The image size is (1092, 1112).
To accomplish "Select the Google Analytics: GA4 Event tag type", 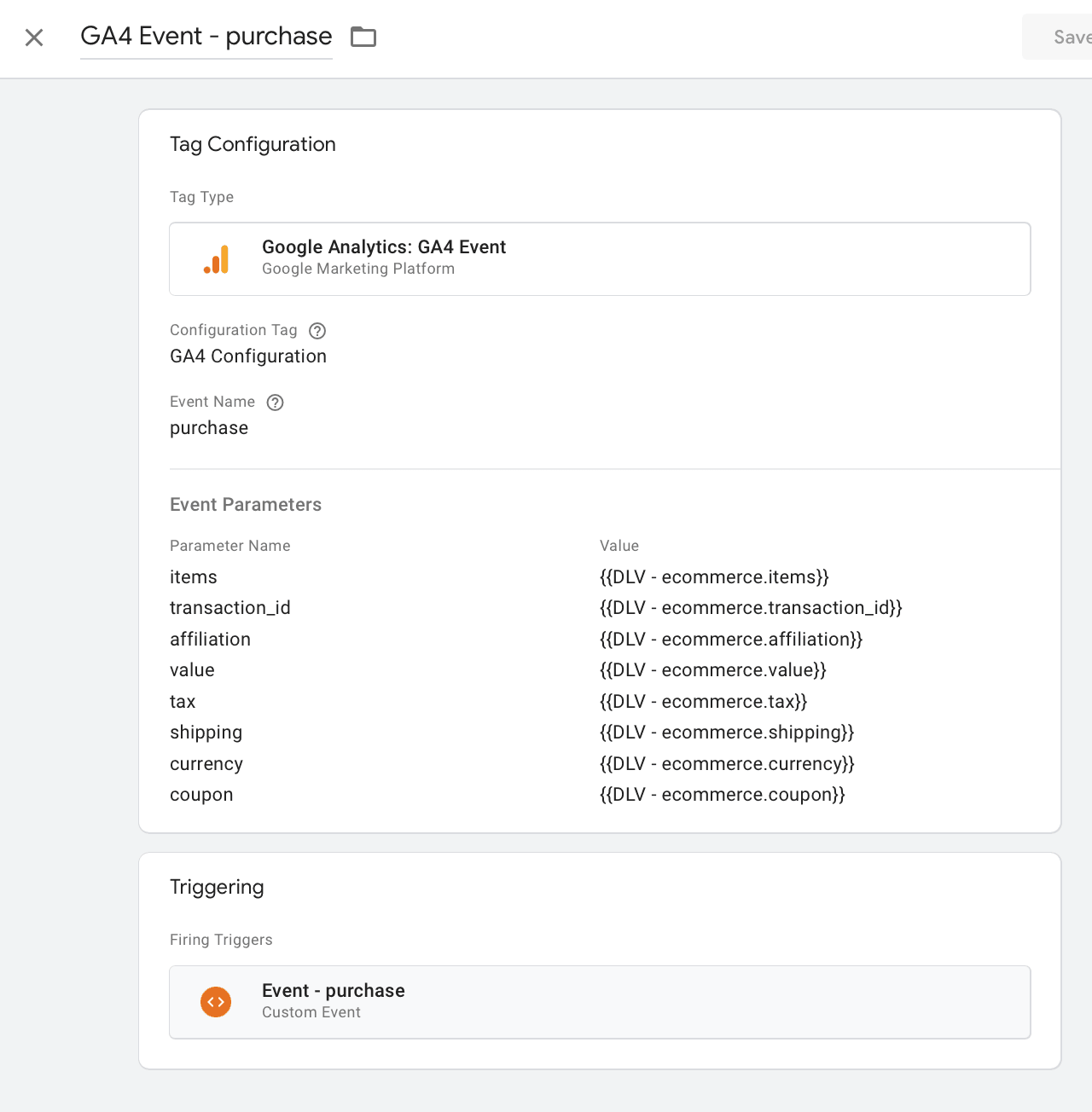I will (600, 259).
